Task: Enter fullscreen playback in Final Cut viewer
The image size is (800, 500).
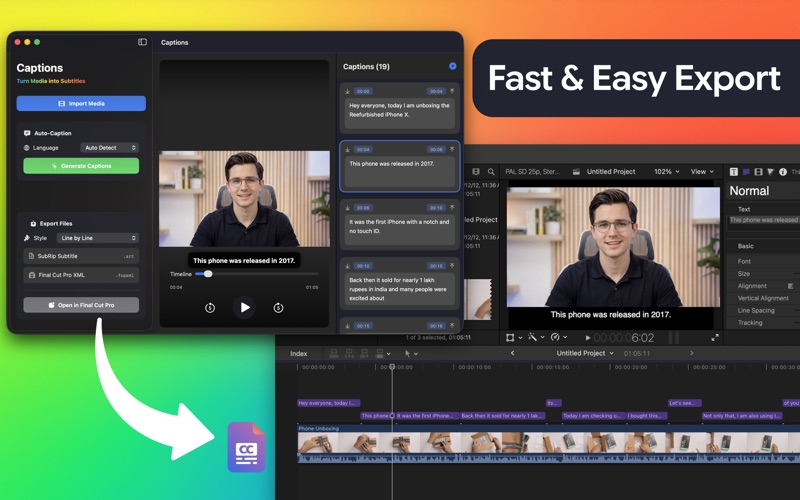Action: [715, 338]
